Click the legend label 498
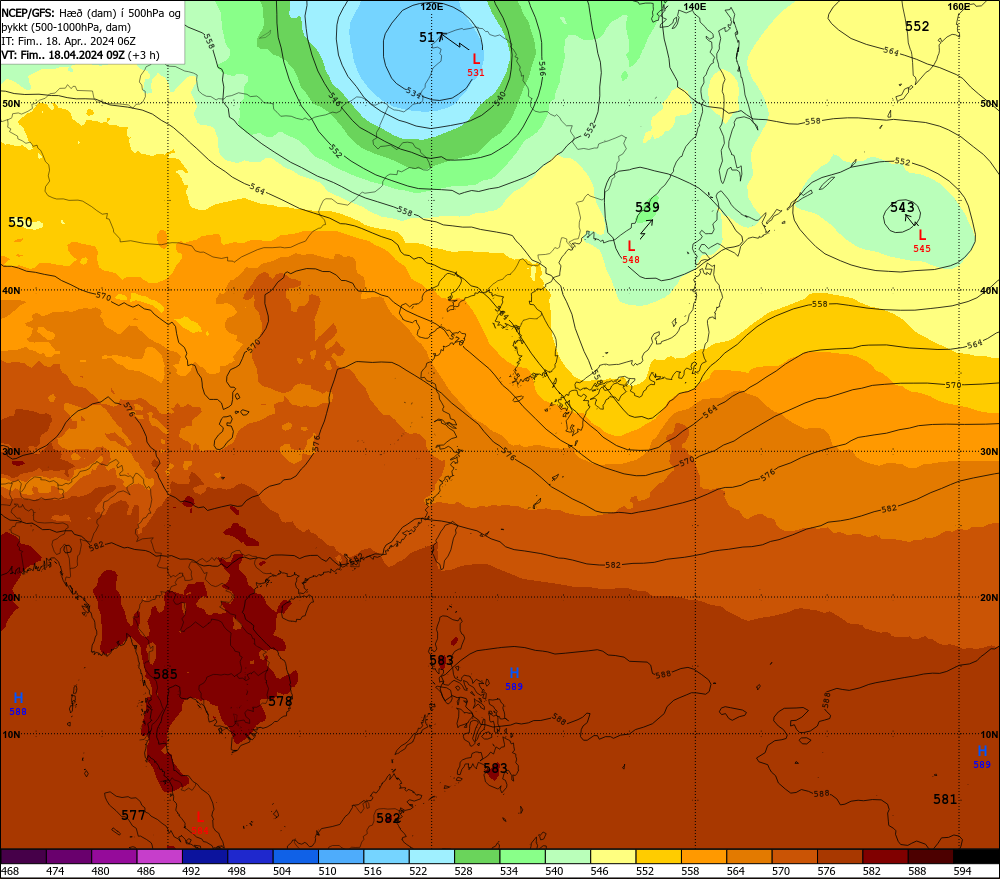The height and width of the screenshot is (879, 1000). [x=237, y=871]
